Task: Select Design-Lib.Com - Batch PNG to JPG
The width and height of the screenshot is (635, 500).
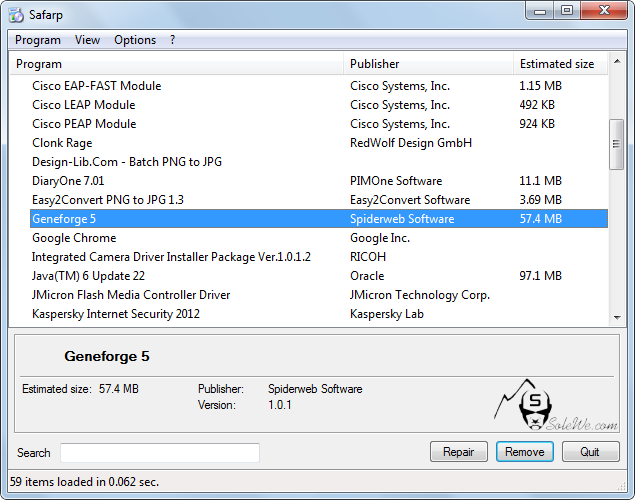Action: tap(319, 162)
